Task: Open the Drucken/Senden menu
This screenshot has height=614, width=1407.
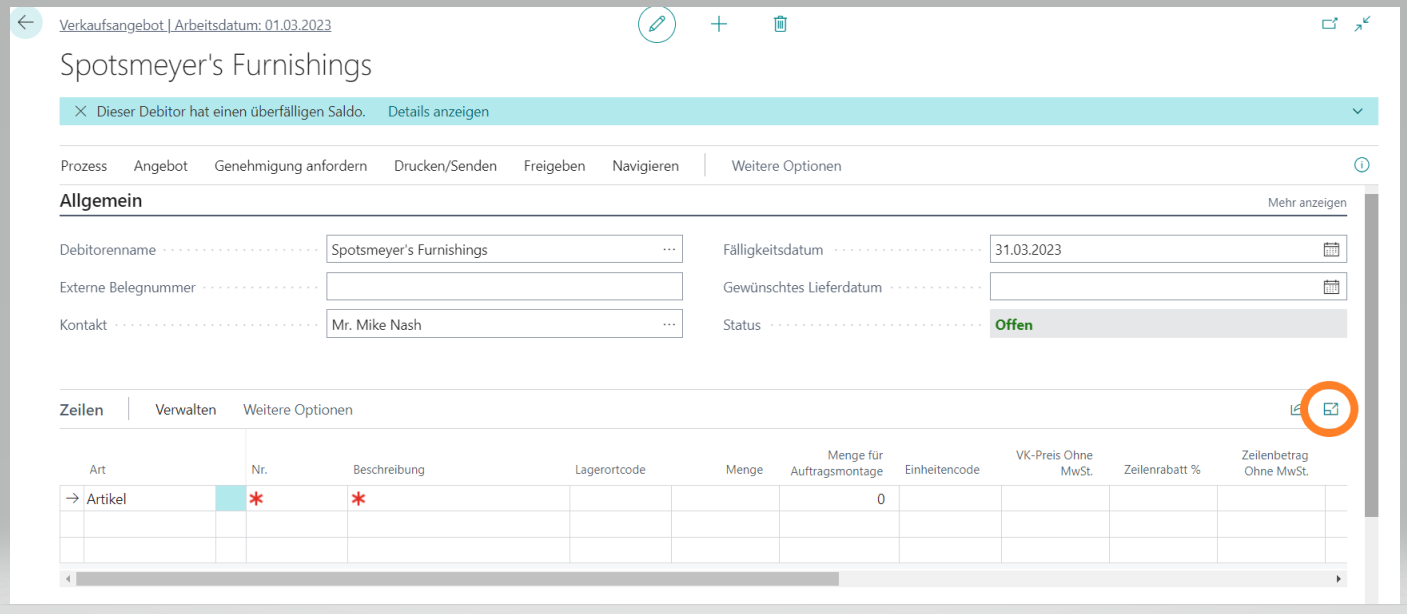Action: pyautogui.click(x=445, y=166)
